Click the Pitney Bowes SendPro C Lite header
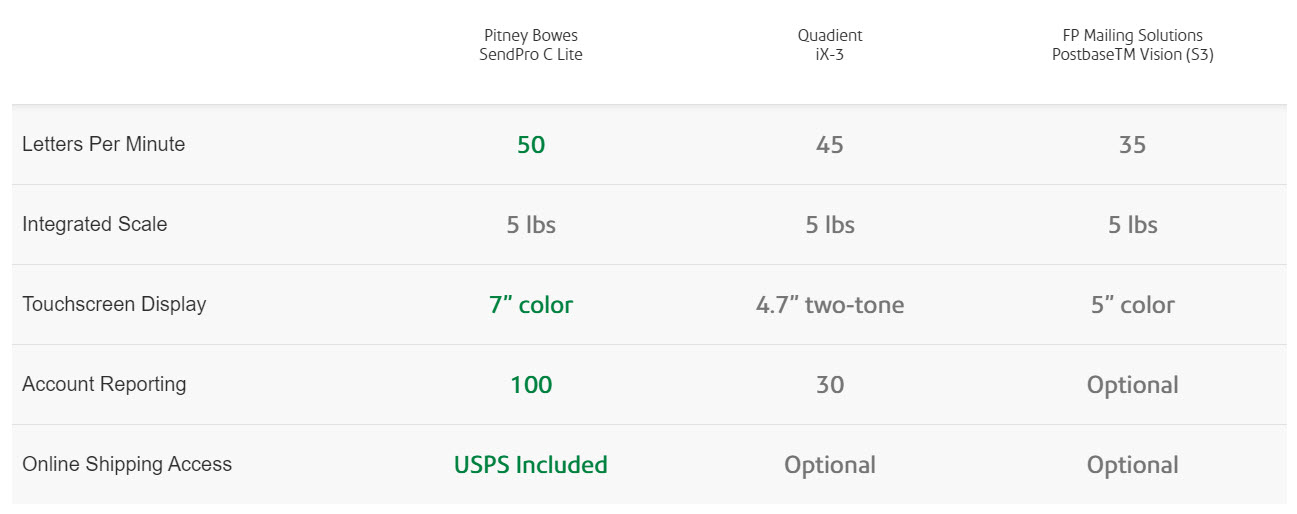The width and height of the screenshot is (1297, 514). [530, 45]
